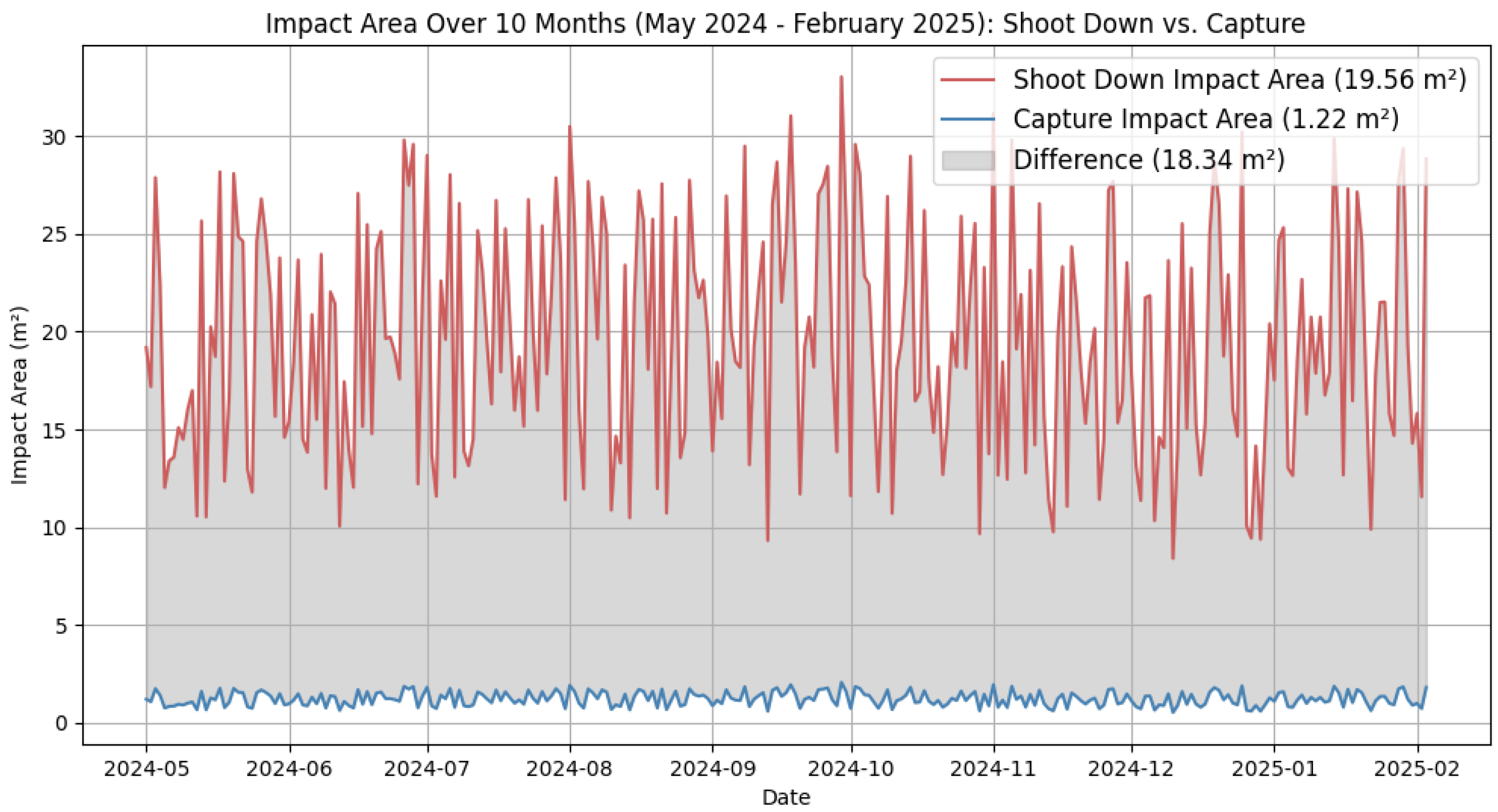Image resolution: width=1498 pixels, height=812 pixels.
Task: Click the y-axis tick label 10
Action: [55, 529]
